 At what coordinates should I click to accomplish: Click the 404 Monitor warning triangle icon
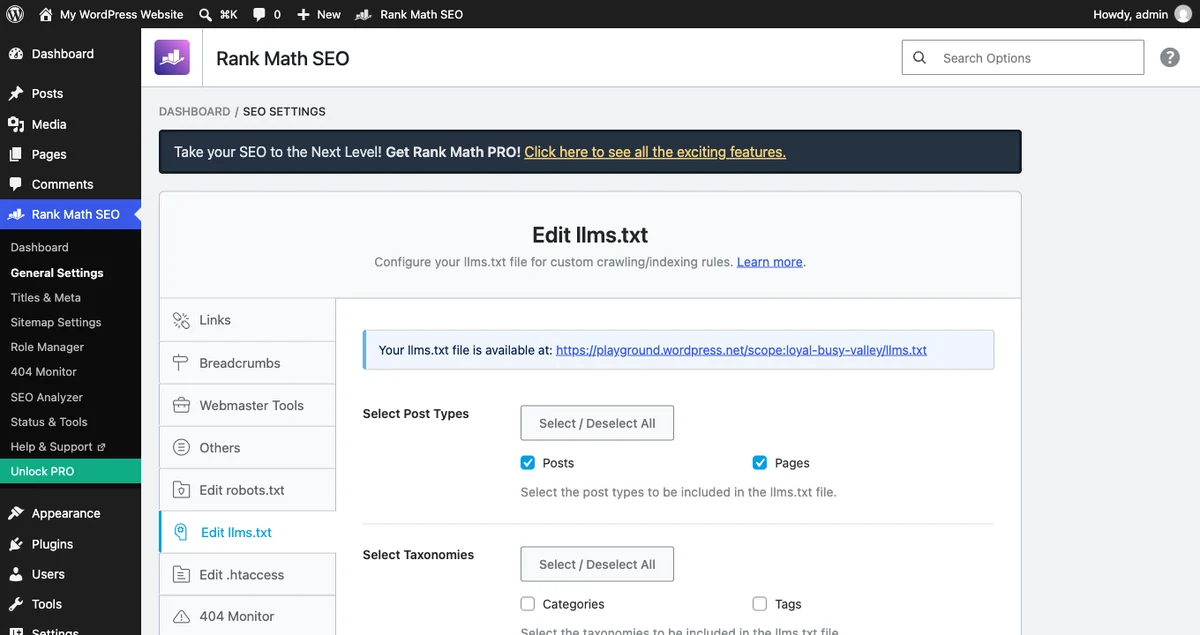point(181,617)
